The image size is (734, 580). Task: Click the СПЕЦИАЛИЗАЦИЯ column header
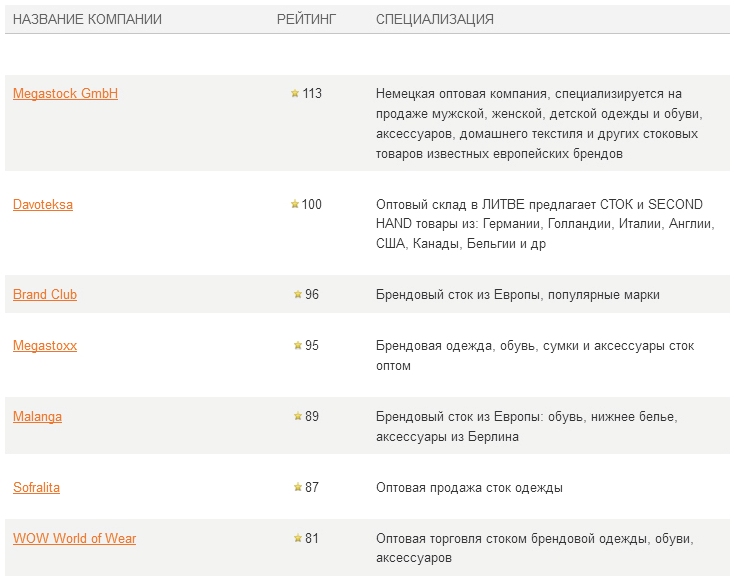435,19
